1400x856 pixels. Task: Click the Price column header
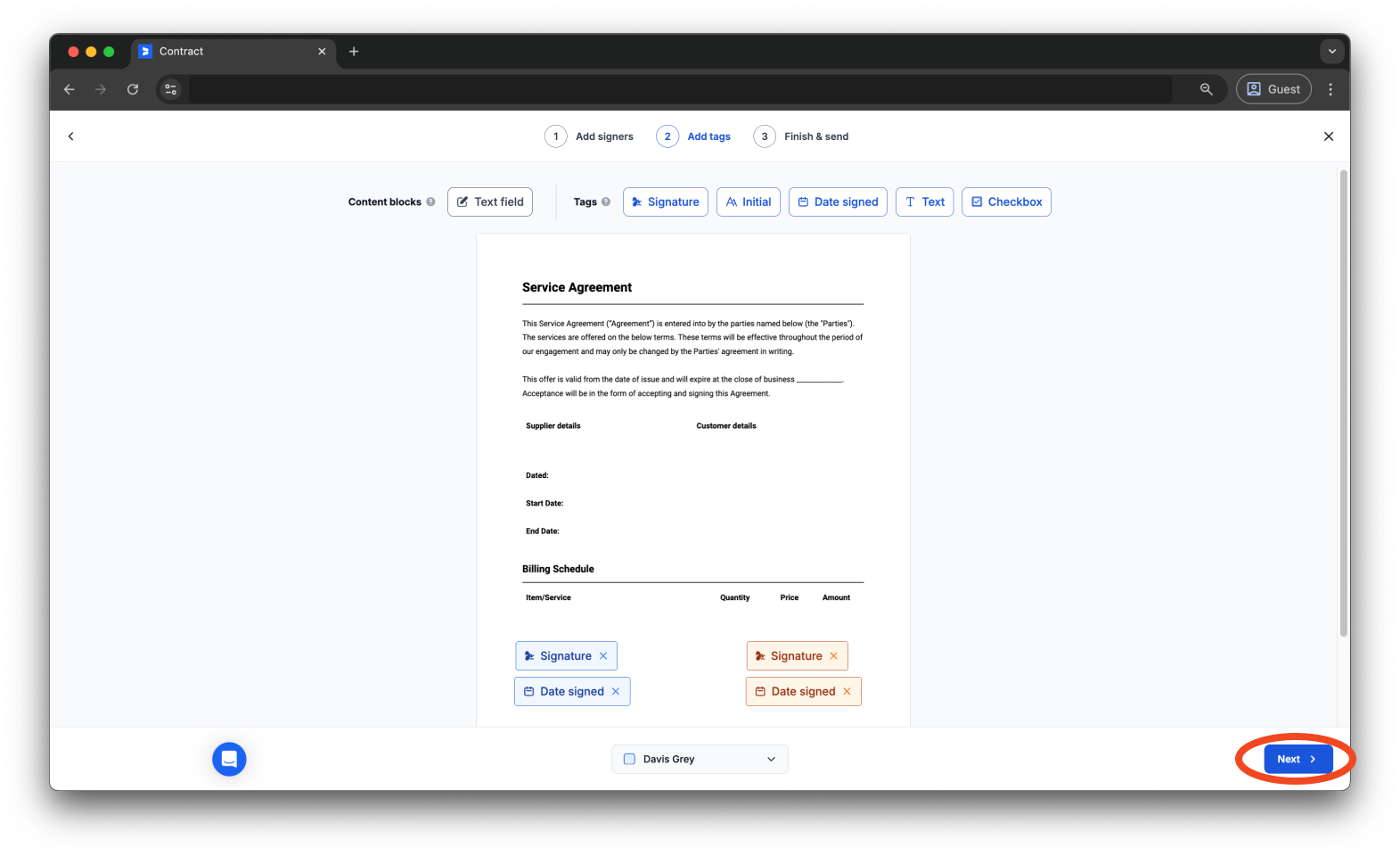pyautogui.click(x=790, y=598)
